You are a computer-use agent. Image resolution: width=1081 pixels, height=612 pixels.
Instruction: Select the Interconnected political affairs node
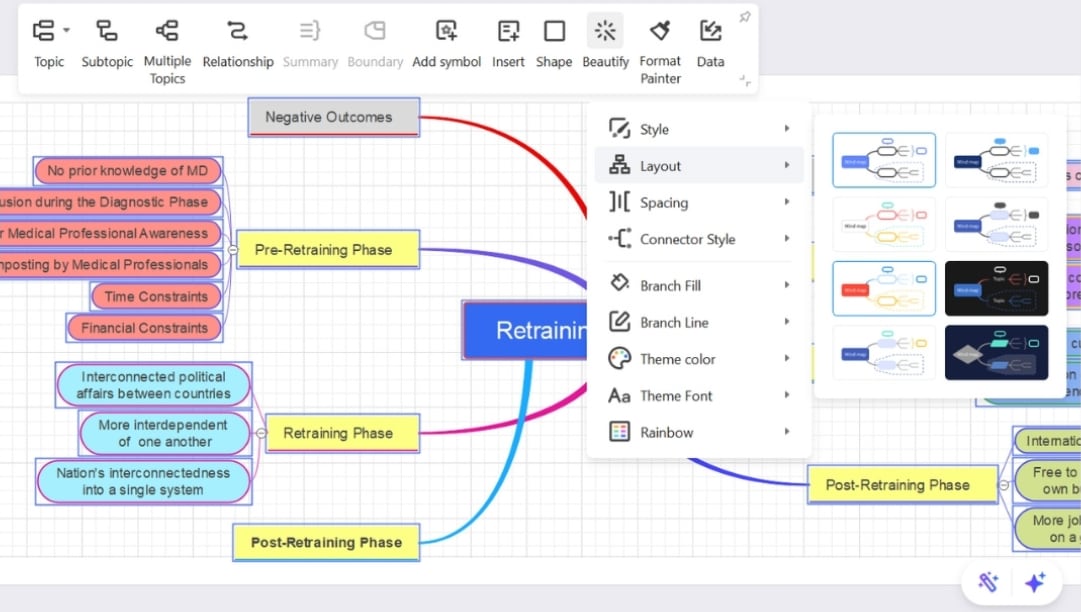pyautogui.click(x=153, y=385)
